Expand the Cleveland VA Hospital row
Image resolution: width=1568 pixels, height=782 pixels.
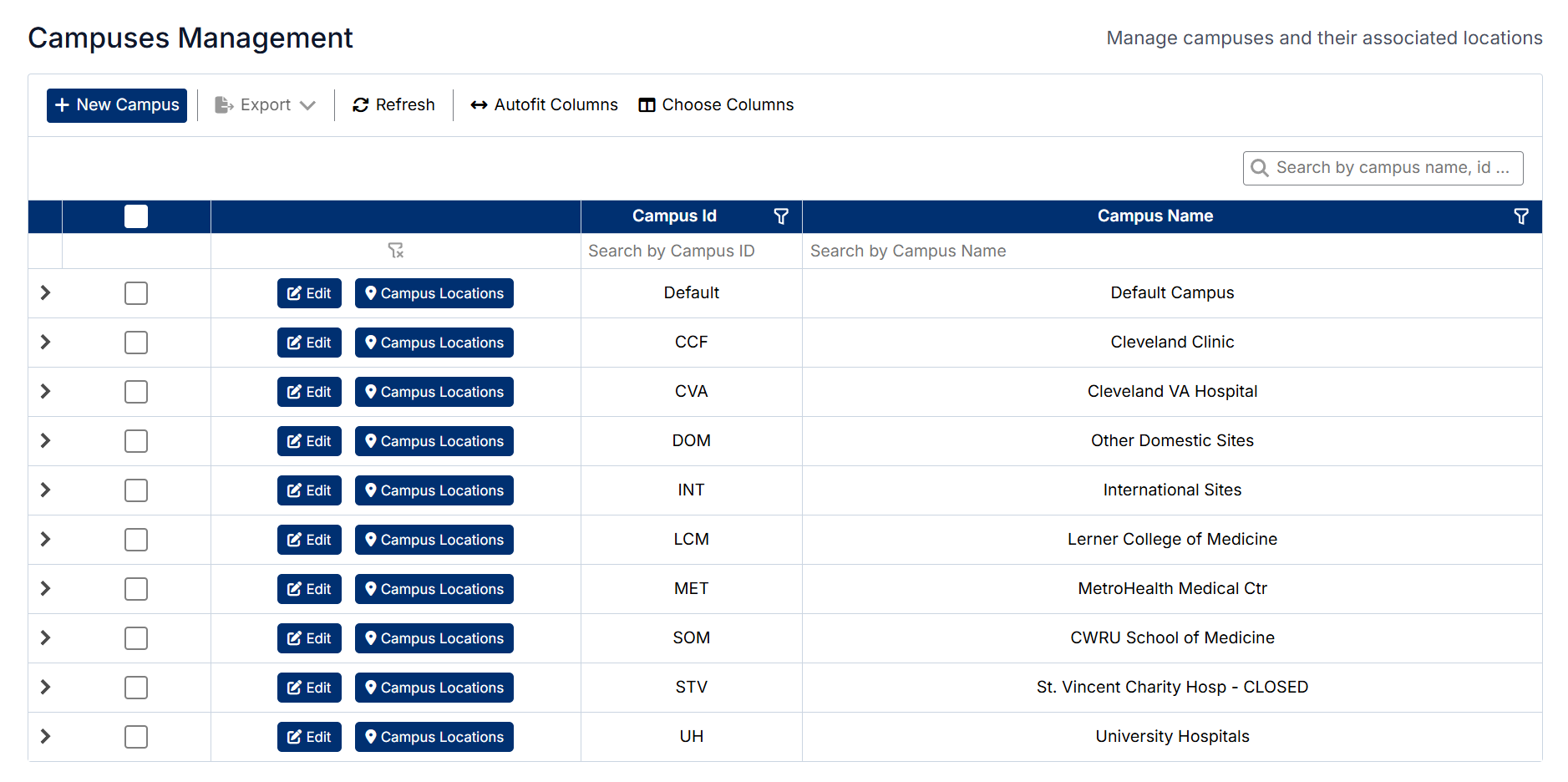pos(45,392)
